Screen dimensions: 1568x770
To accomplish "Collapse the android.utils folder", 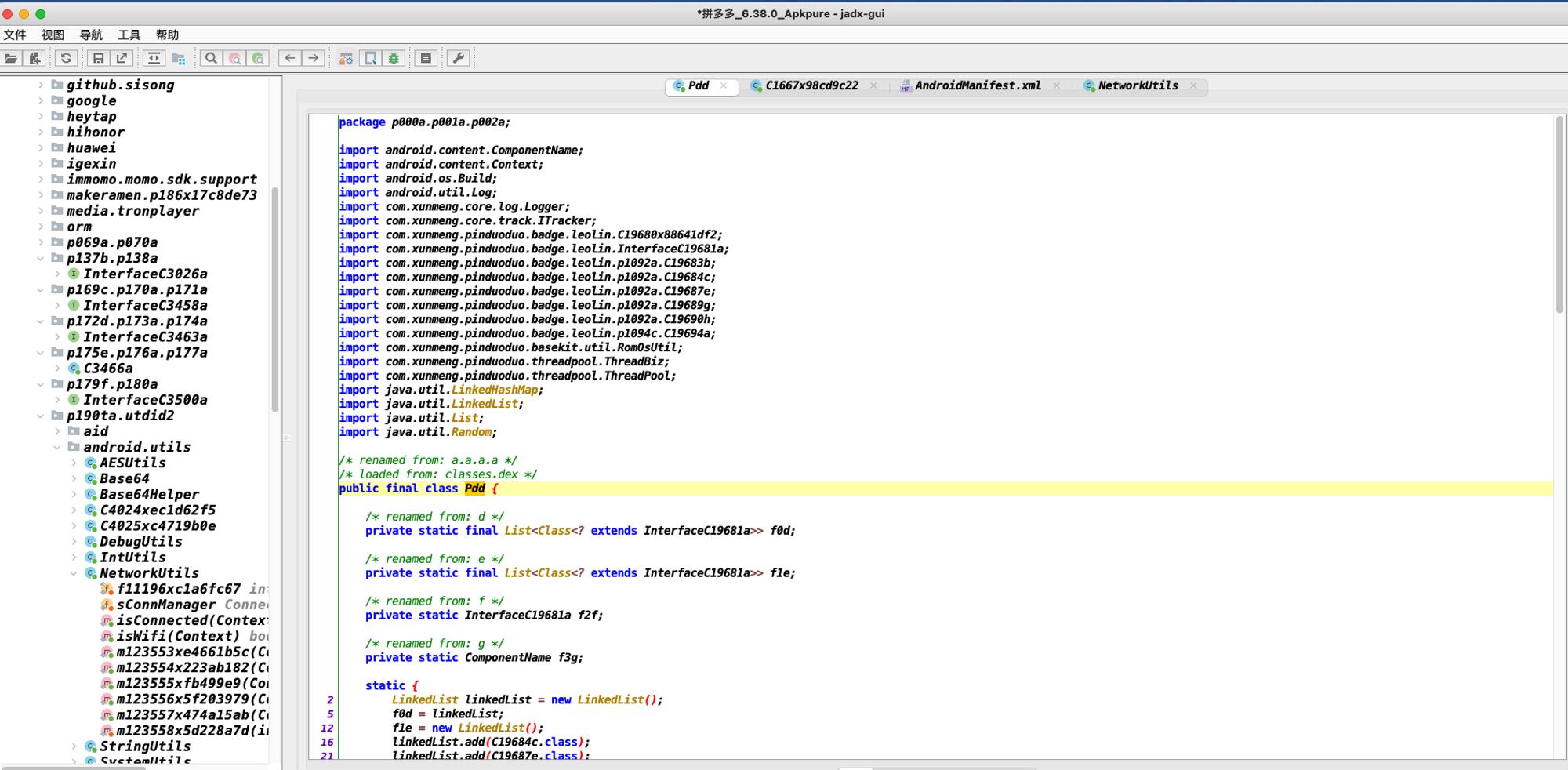I will pos(57,447).
